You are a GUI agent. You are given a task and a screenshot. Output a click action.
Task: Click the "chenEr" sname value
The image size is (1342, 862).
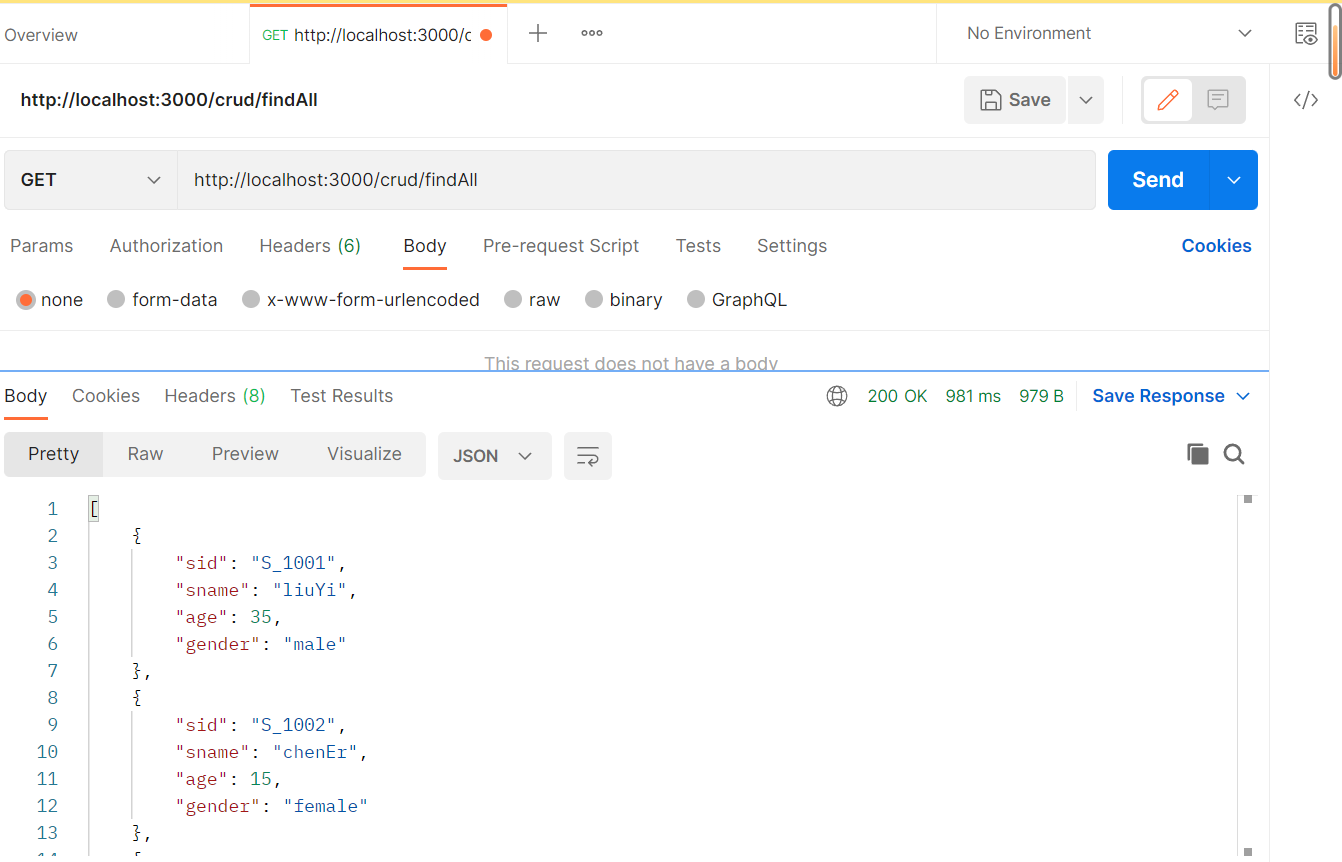click(x=315, y=752)
